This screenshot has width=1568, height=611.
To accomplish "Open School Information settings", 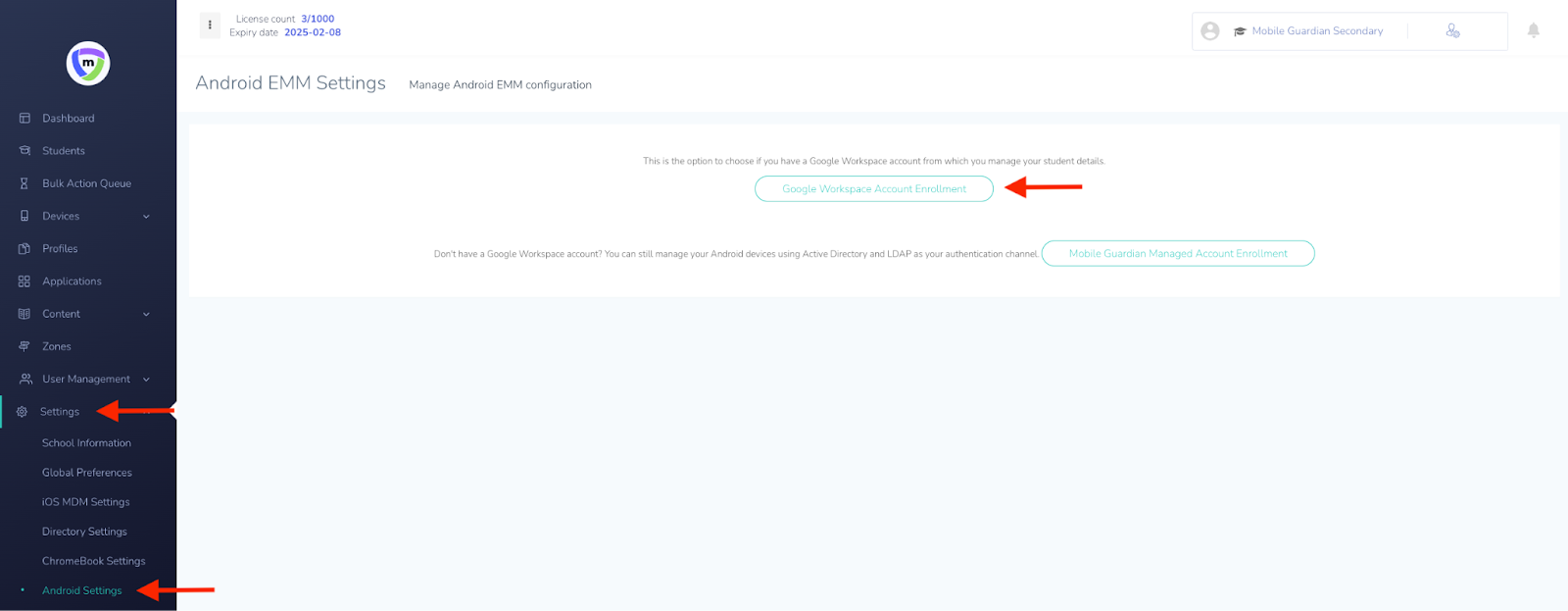I will pos(86,443).
